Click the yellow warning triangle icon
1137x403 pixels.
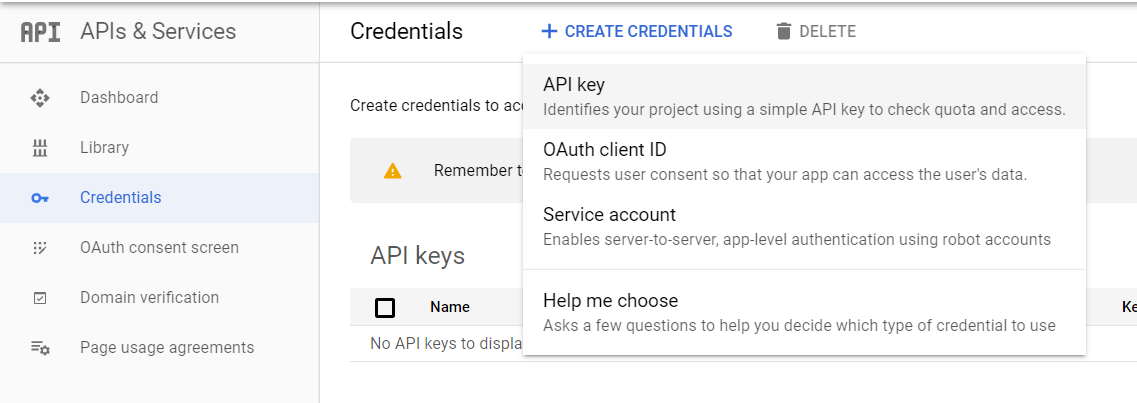[392, 171]
